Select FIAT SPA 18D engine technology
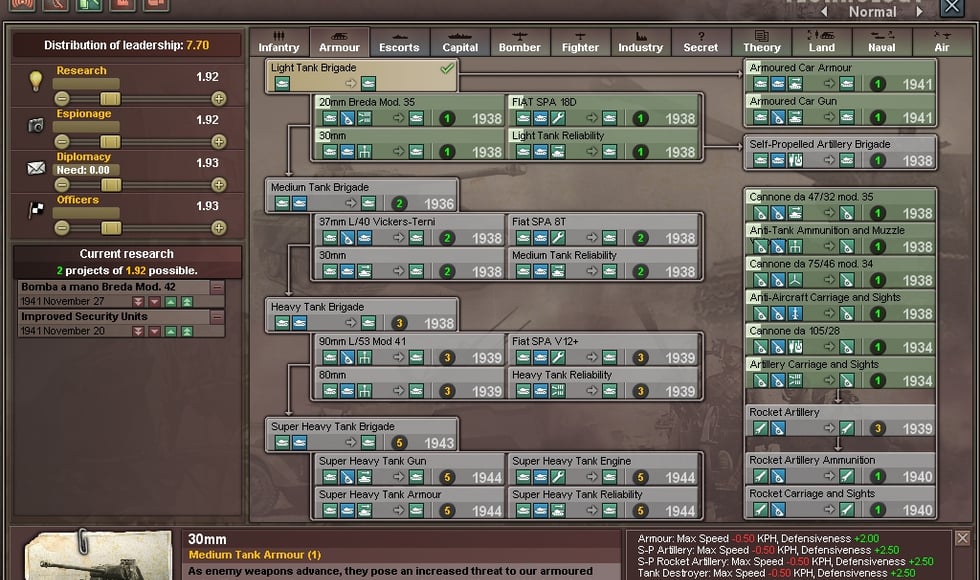The height and width of the screenshot is (580, 980). tap(603, 110)
